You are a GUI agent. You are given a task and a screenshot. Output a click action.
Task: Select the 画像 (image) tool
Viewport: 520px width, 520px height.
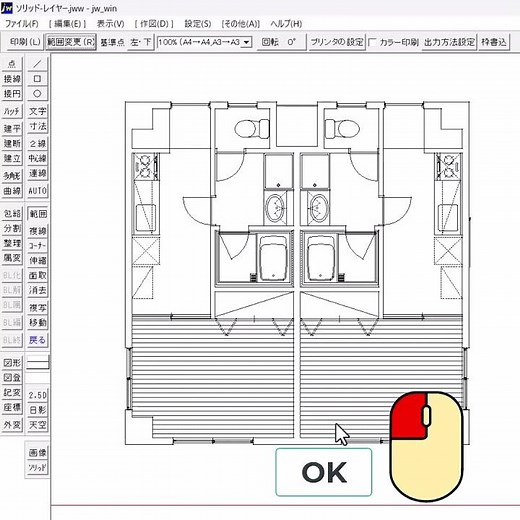click(x=37, y=452)
